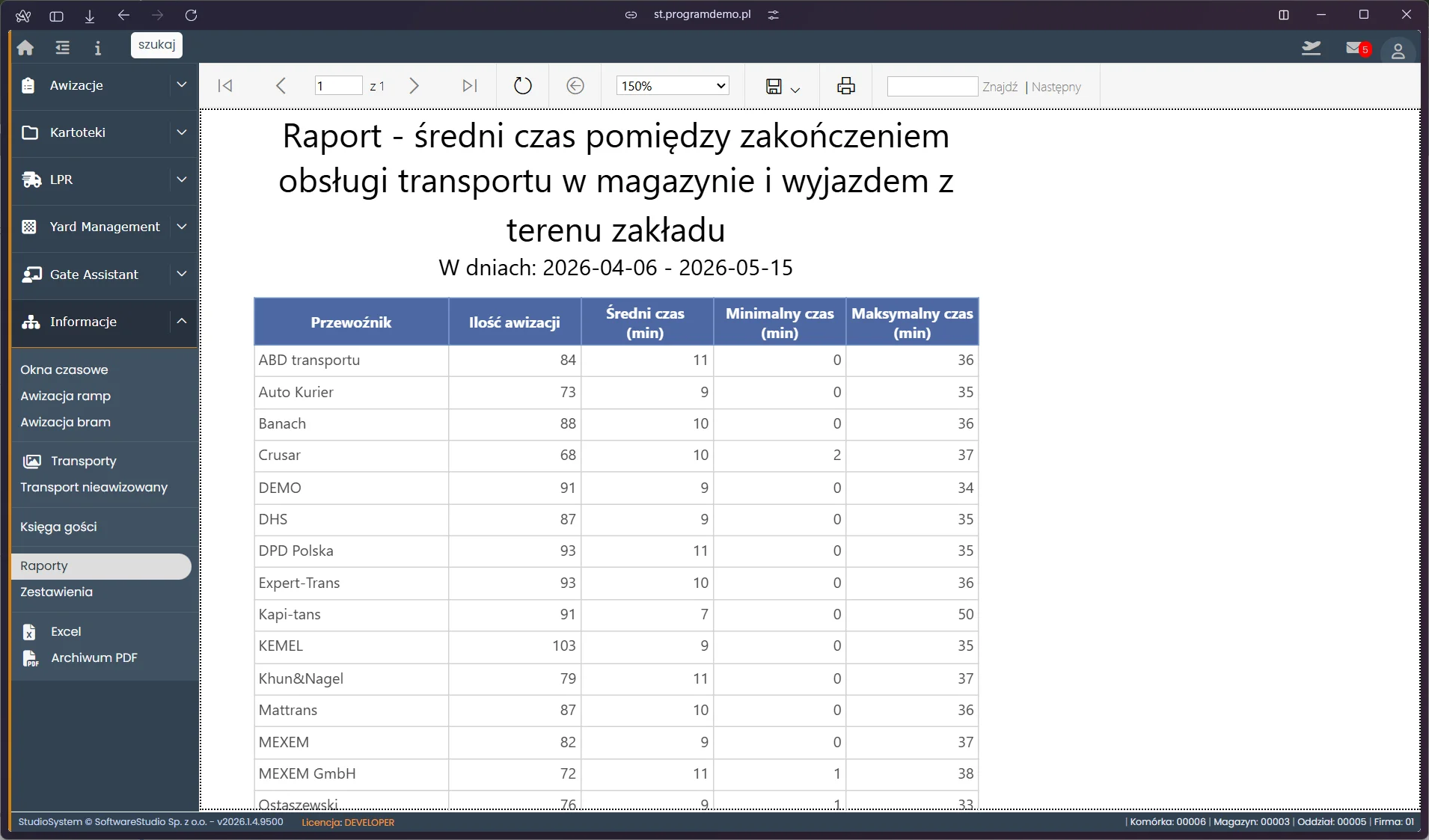Image resolution: width=1429 pixels, height=840 pixels.
Task: Print the report
Action: tap(846, 86)
